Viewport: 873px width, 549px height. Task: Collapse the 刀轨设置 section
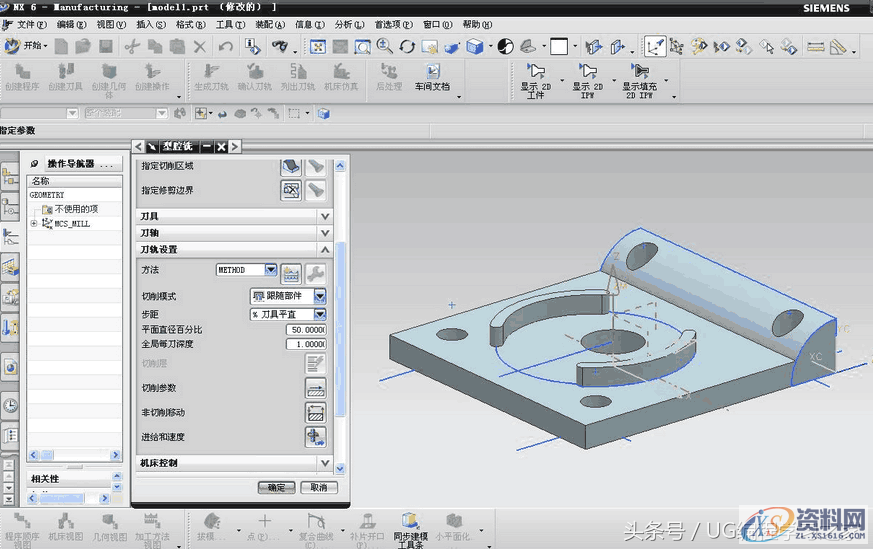tap(324, 249)
